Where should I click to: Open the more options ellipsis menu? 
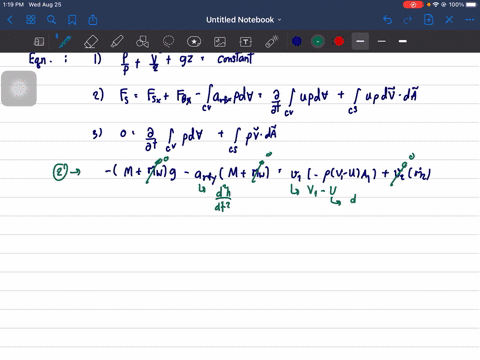pos(470,20)
